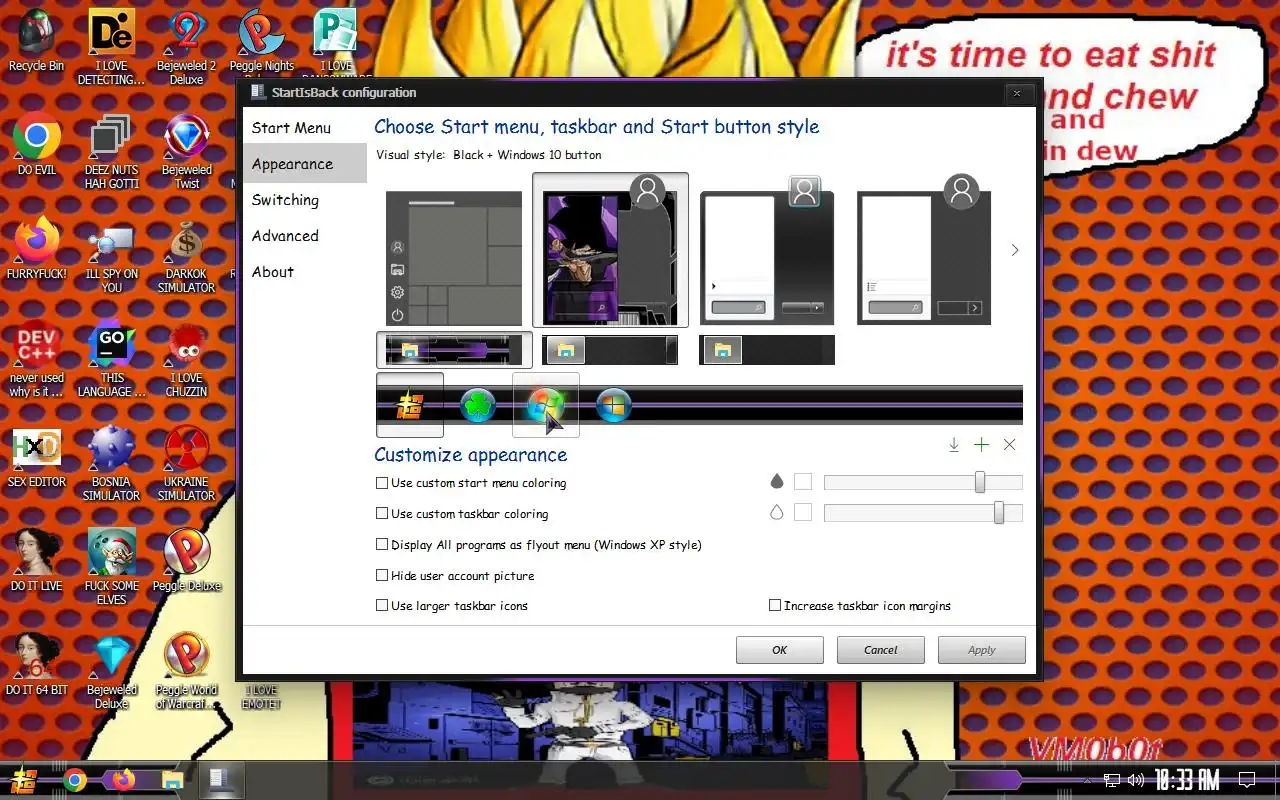This screenshot has width=1280, height=800.
Task: Launch Peggle Deluxe from the desktop
Action: tap(187, 561)
